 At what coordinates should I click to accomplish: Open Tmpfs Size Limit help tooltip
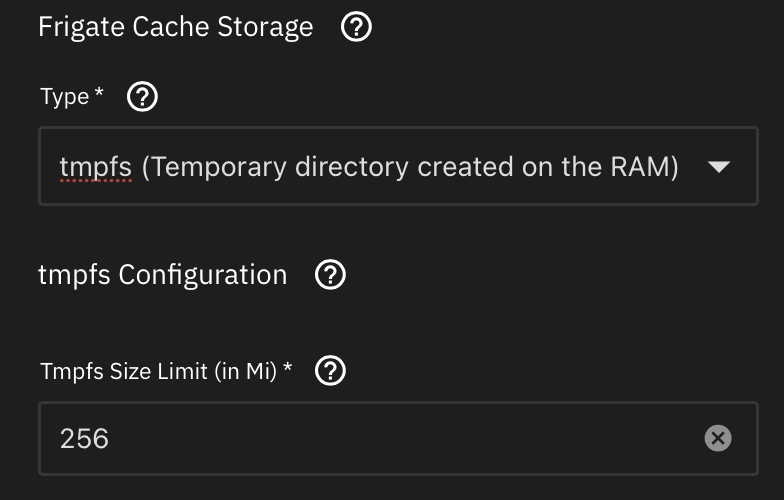click(x=330, y=371)
